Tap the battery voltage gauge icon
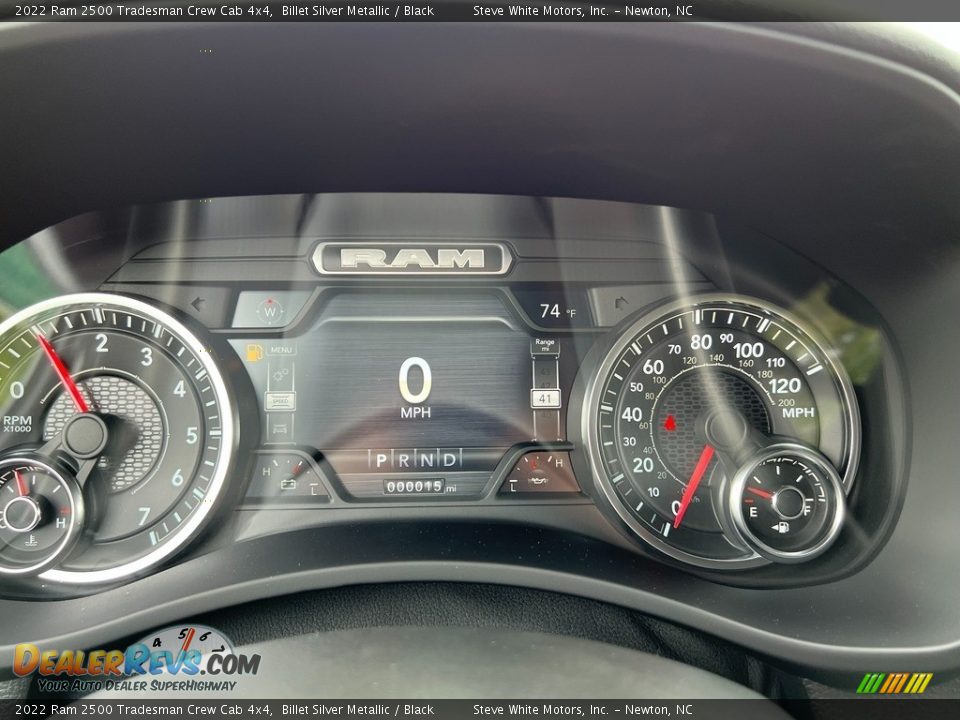Viewport: 960px width, 720px height. pos(288,484)
